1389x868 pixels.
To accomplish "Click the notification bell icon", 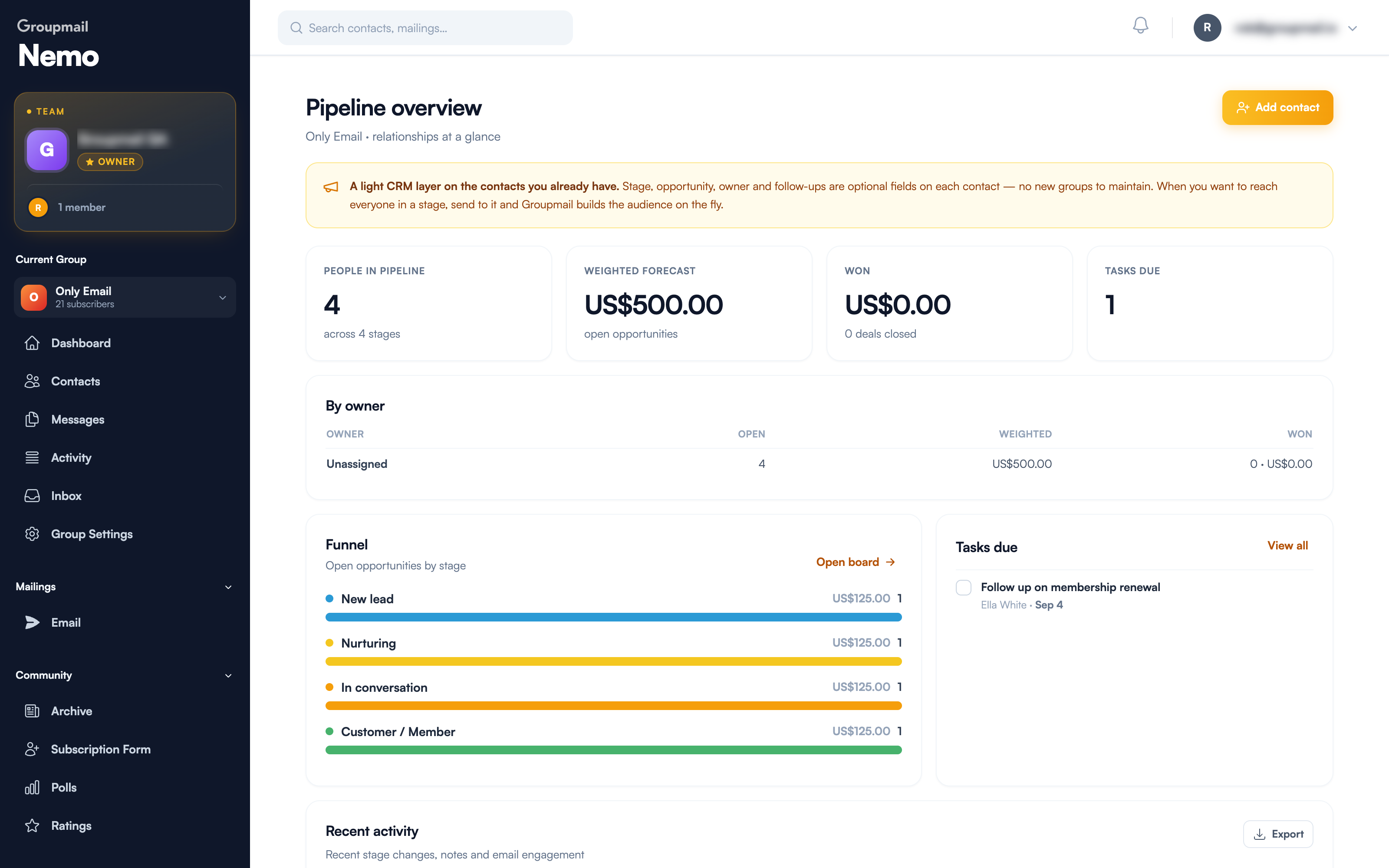I will click(x=1140, y=26).
